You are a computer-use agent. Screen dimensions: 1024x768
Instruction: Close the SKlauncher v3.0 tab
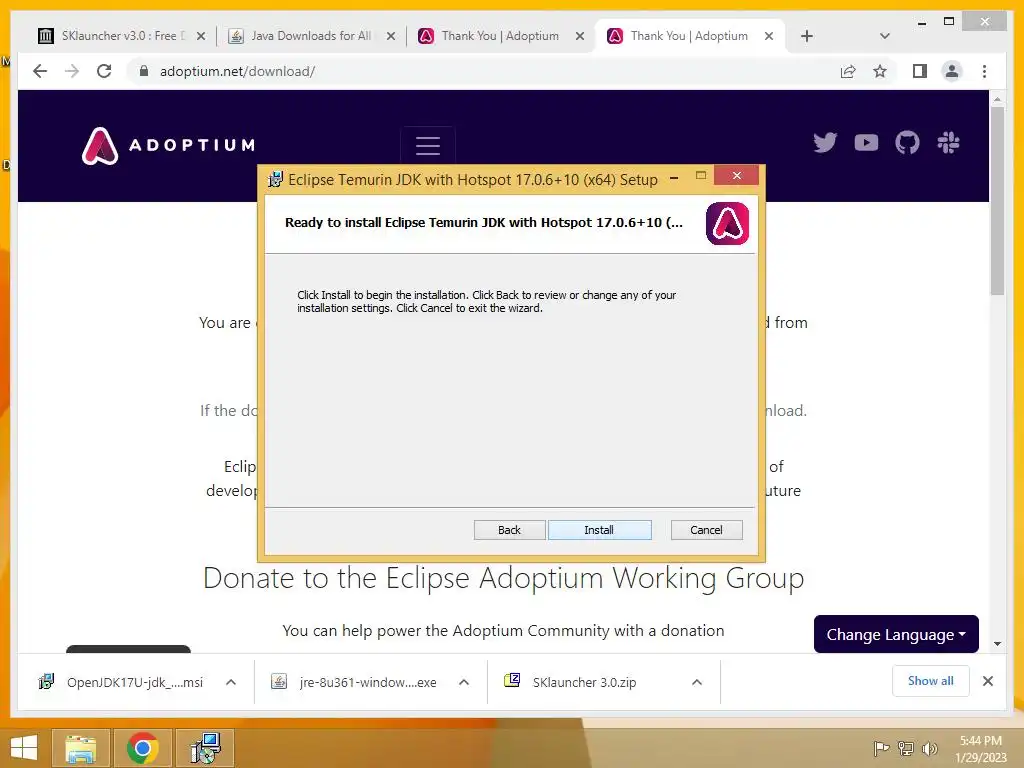point(201,36)
